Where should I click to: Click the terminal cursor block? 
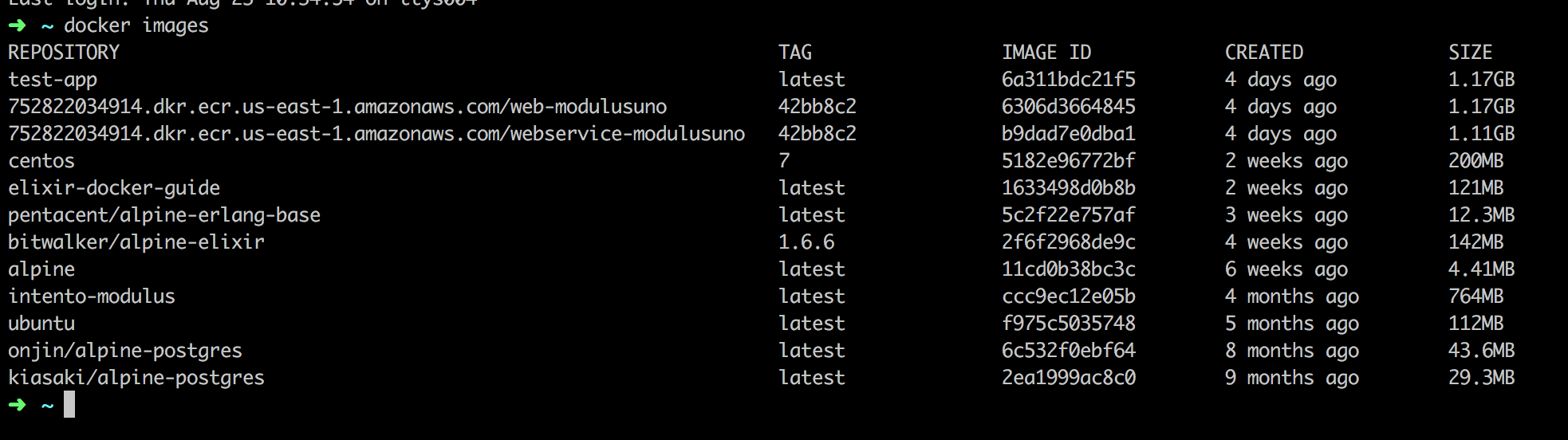69,404
